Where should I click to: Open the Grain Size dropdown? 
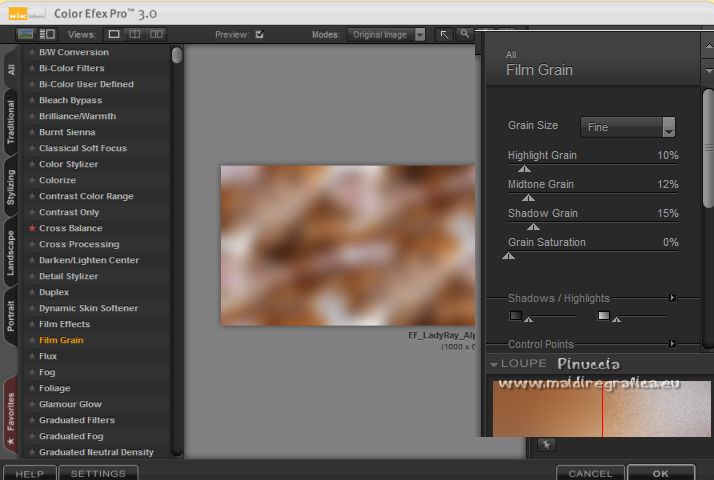[x=627, y=127]
